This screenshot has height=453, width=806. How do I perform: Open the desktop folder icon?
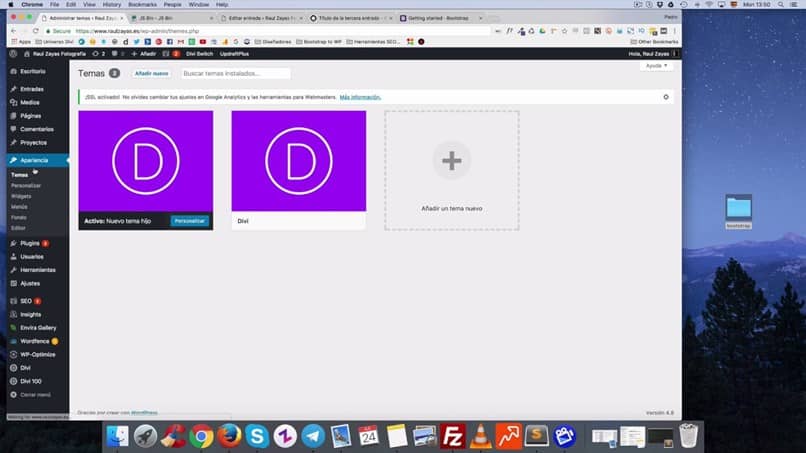739,208
